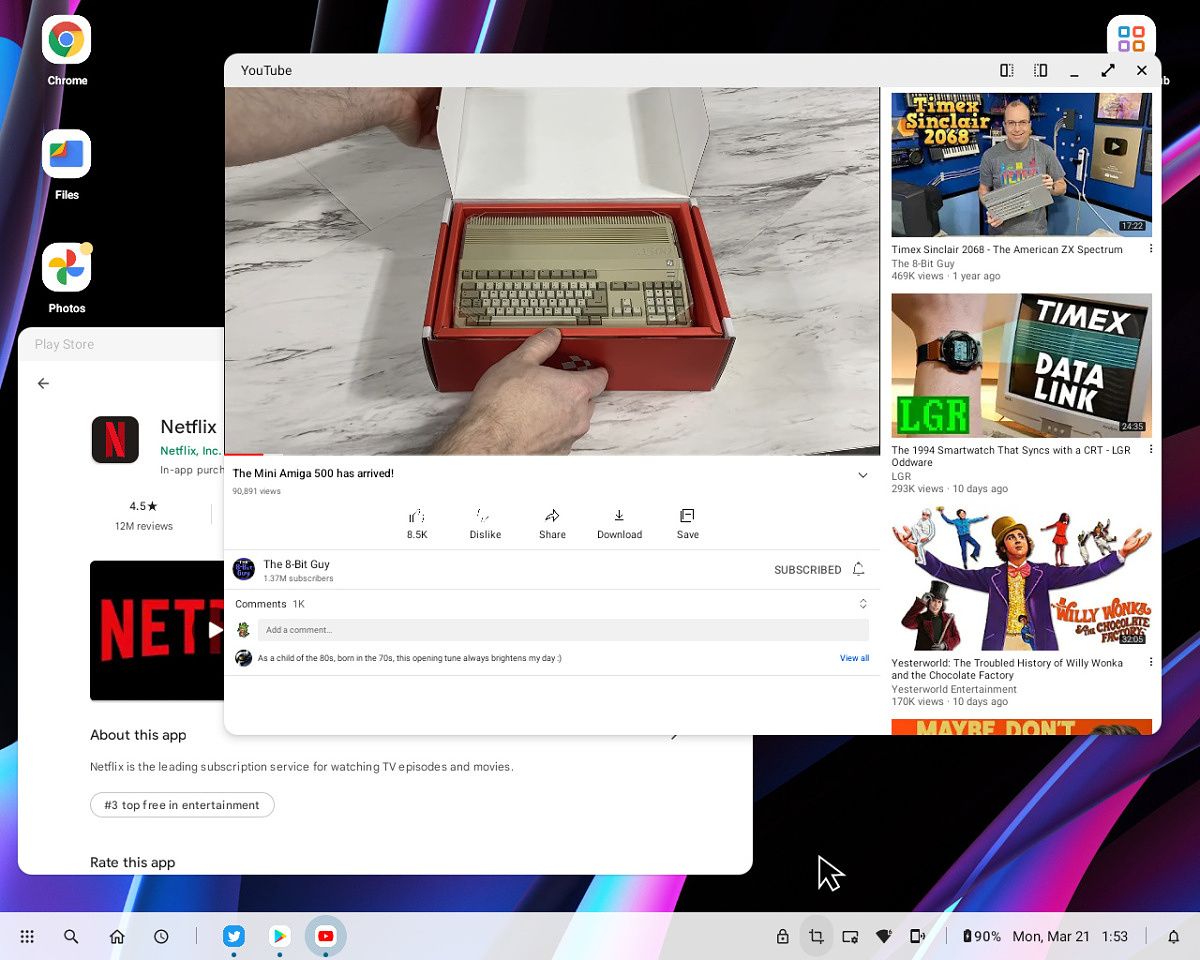Click the screen cast icon in the tray
This screenshot has width=1200, height=960.
pyautogui.click(x=850, y=937)
